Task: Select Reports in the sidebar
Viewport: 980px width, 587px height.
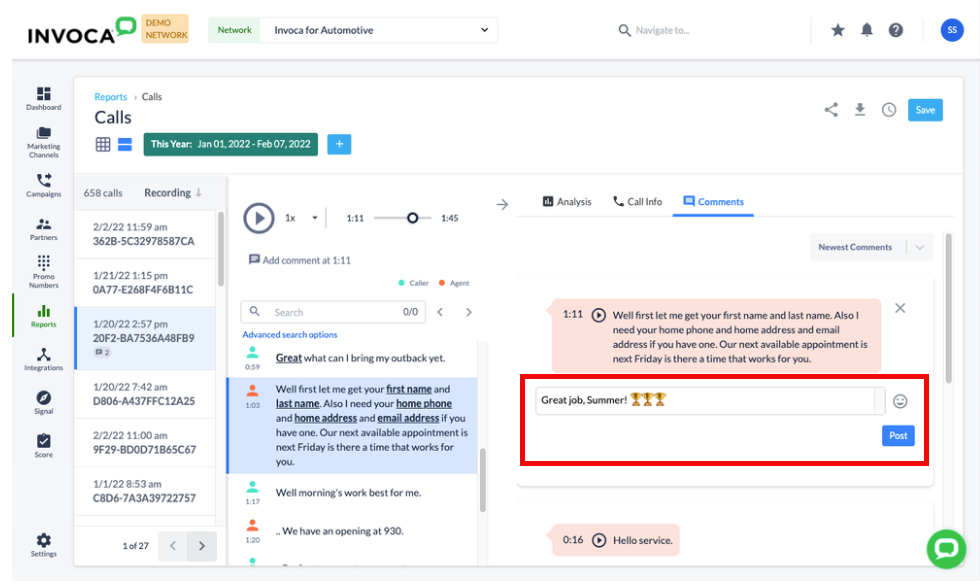Action: [43, 316]
